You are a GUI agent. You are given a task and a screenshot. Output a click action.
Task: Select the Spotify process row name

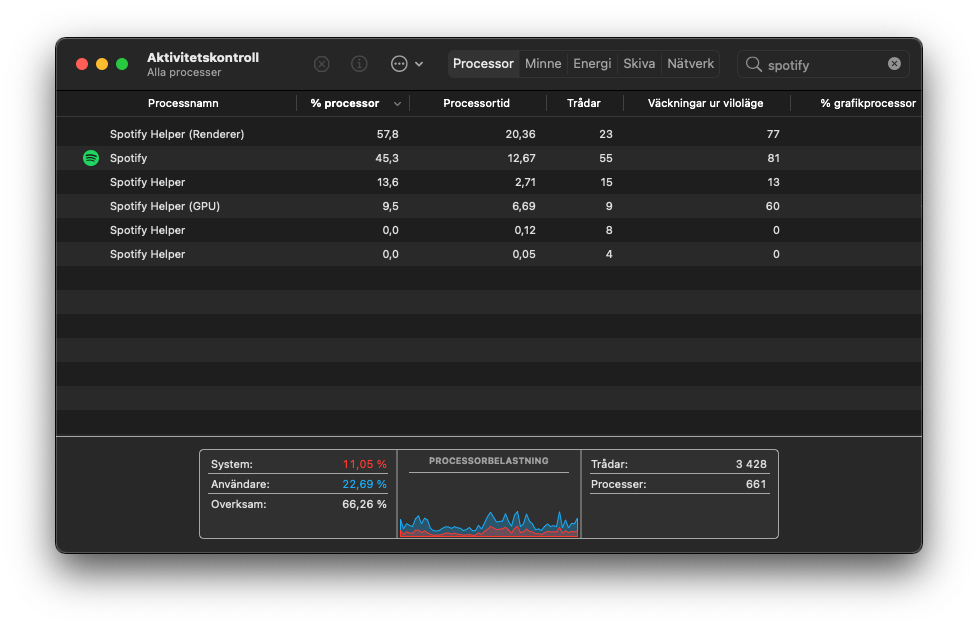pos(128,158)
